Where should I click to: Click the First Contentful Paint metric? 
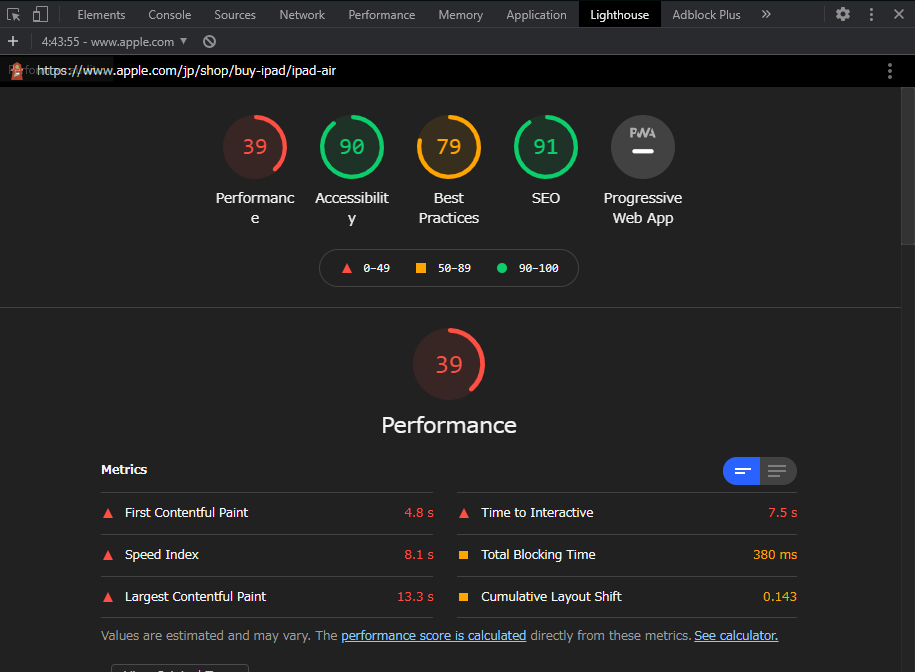tap(267, 513)
